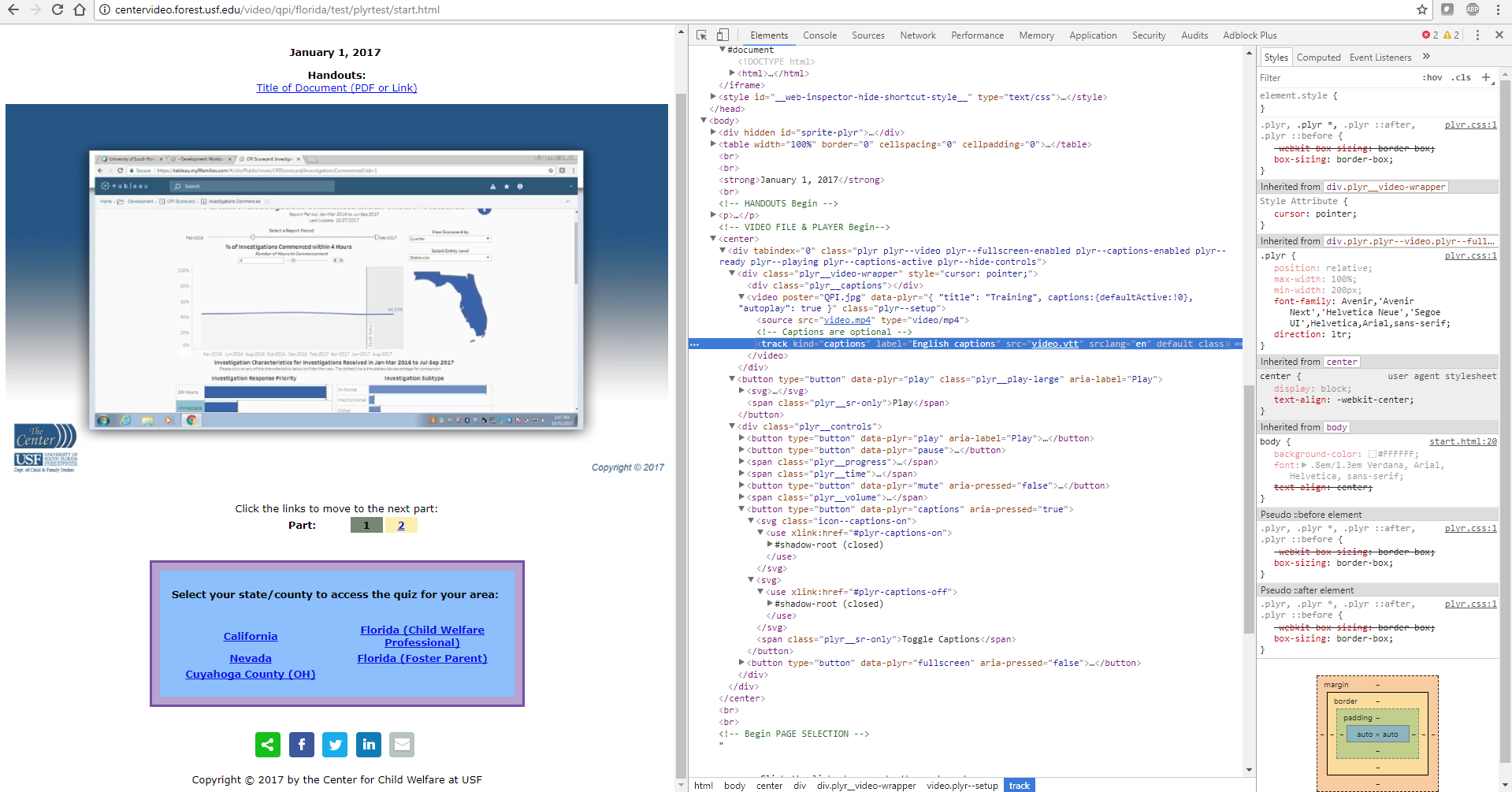This screenshot has height=792, width=1512.
Task: Select track in the DOM breadcrumb bar
Action: click(1018, 785)
